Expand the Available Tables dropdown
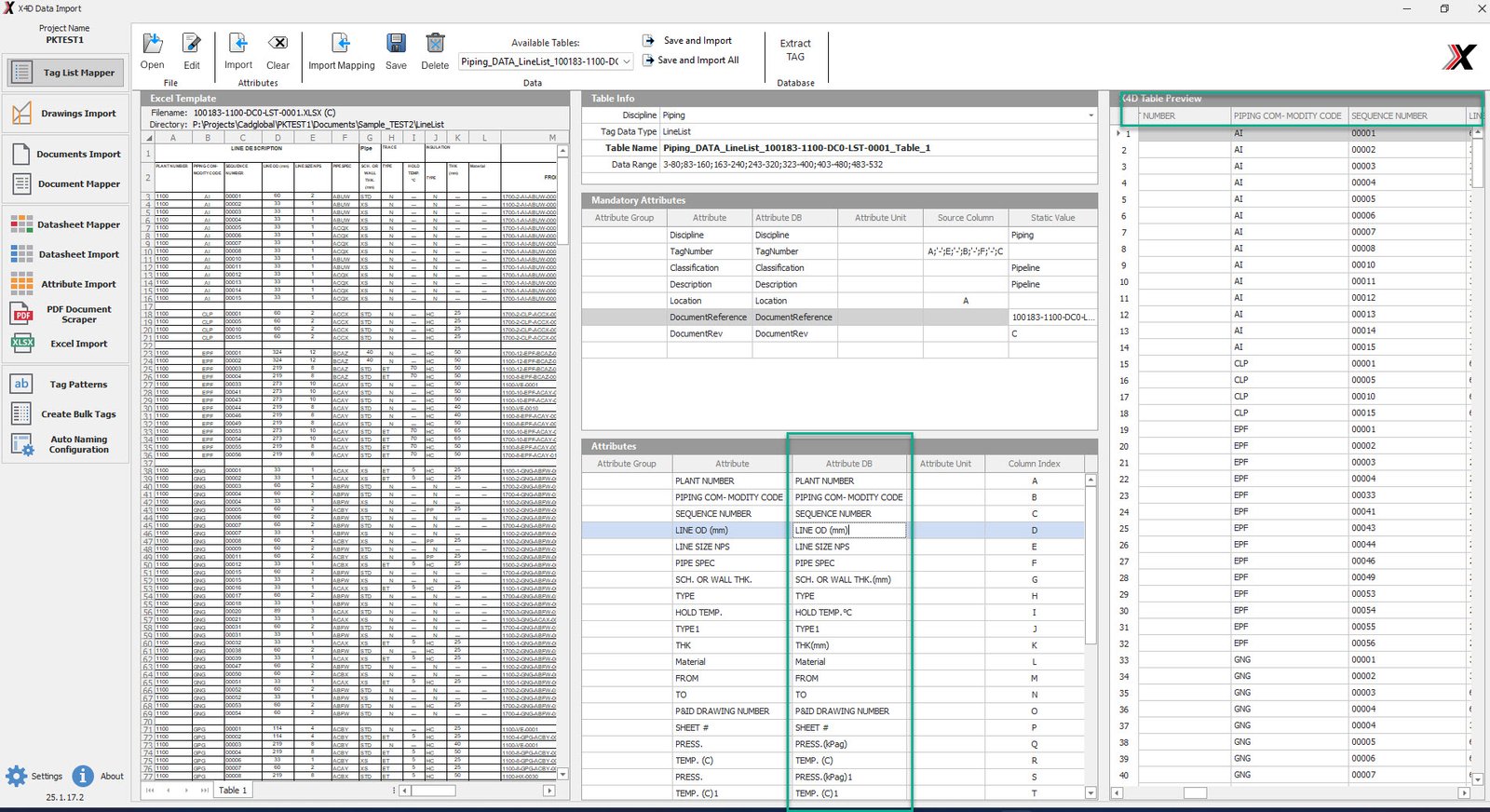Image resolution: width=1490 pixels, height=812 pixels. pos(627,61)
